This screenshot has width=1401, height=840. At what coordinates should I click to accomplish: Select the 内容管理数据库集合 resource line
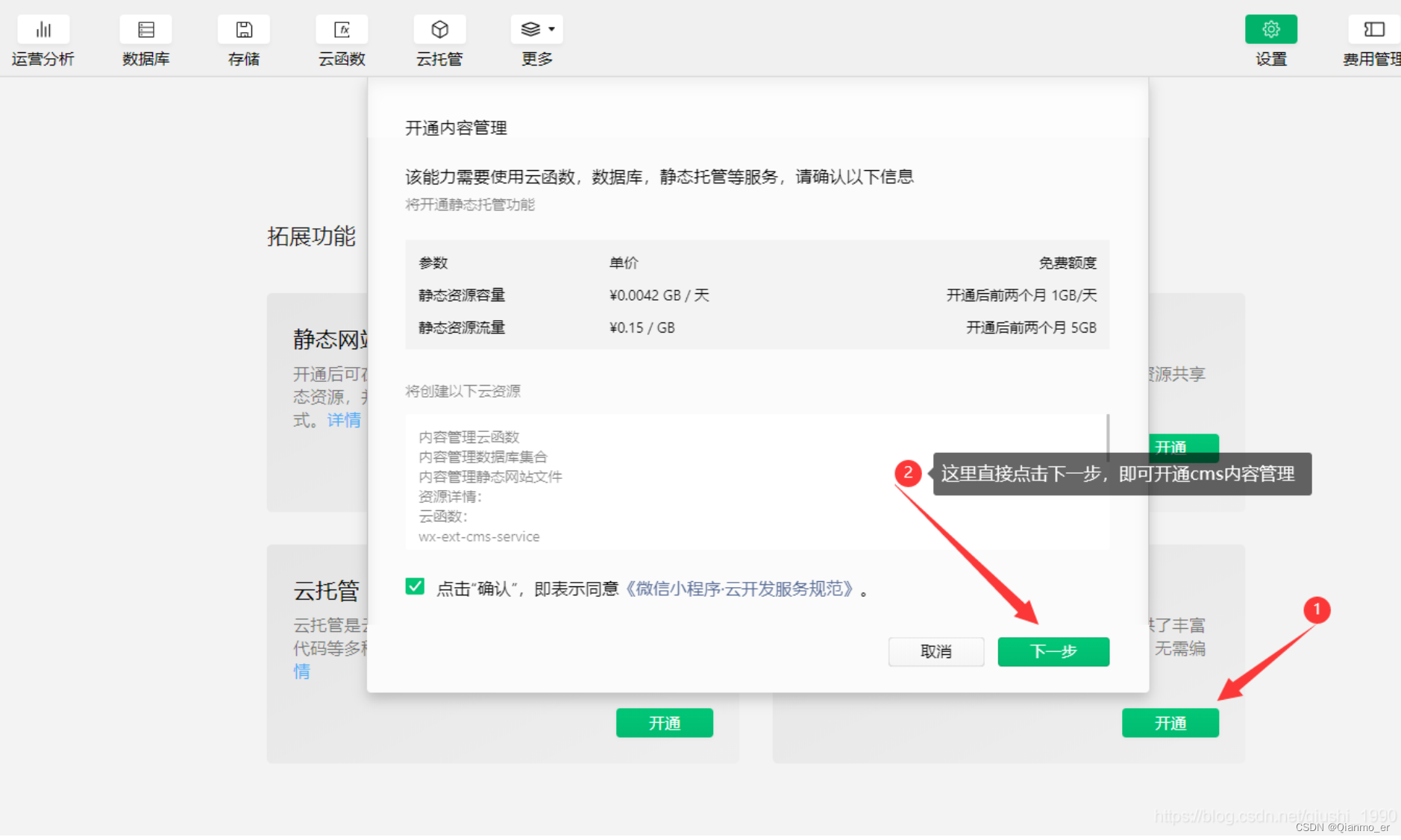pos(483,457)
